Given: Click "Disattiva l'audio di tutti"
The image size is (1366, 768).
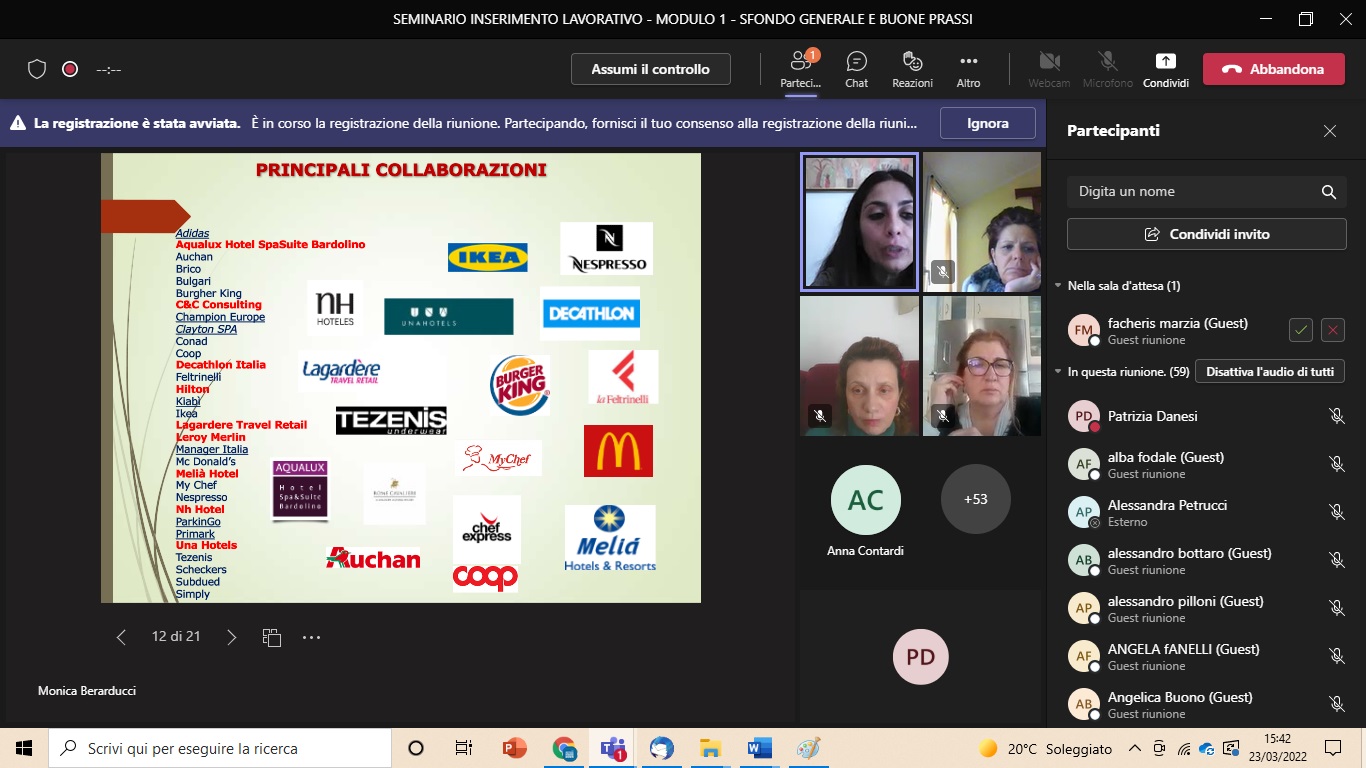Looking at the screenshot, I should point(1270,372).
